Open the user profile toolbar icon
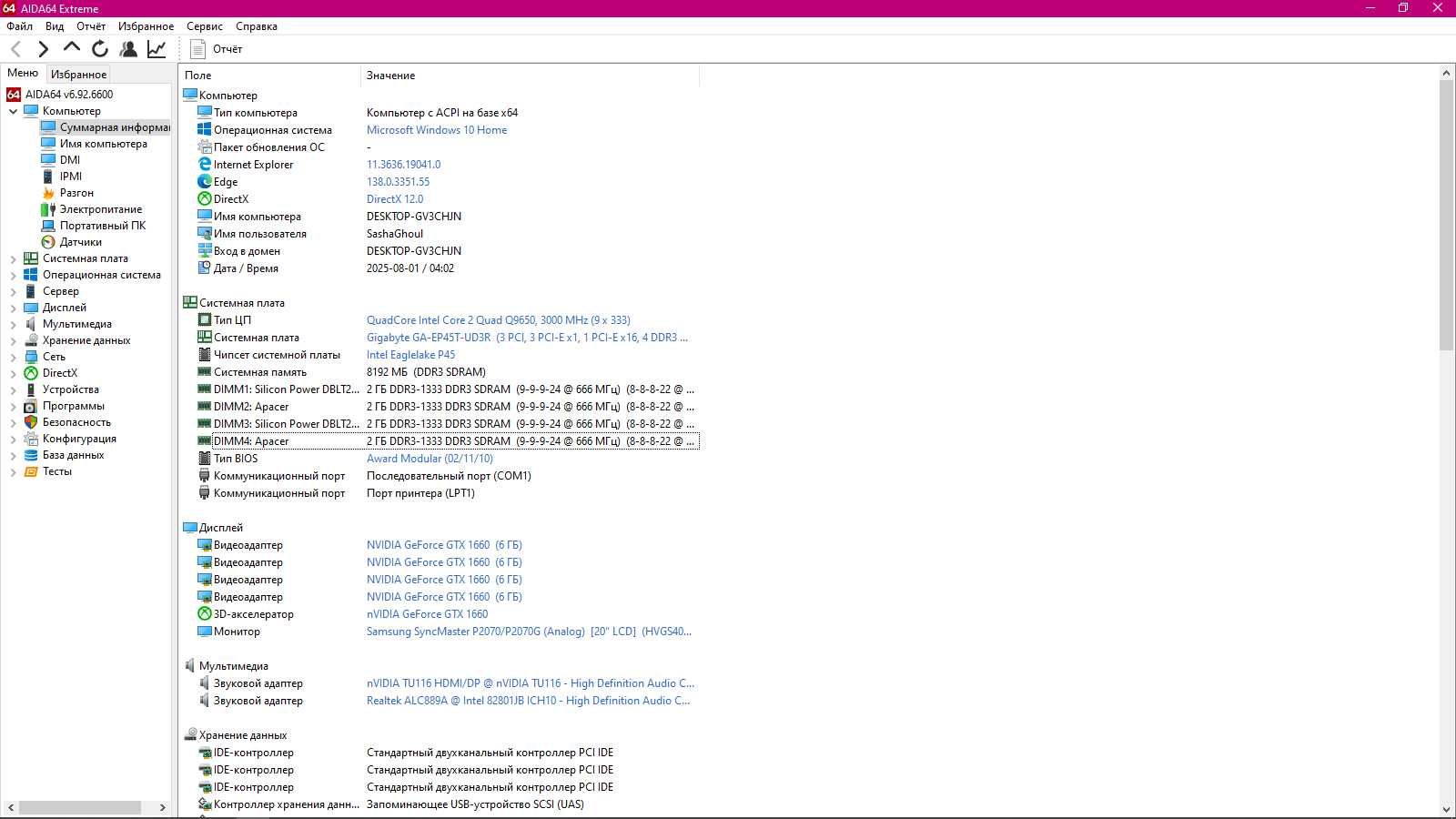Image resolution: width=1456 pixels, height=819 pixels. (128, 49)
